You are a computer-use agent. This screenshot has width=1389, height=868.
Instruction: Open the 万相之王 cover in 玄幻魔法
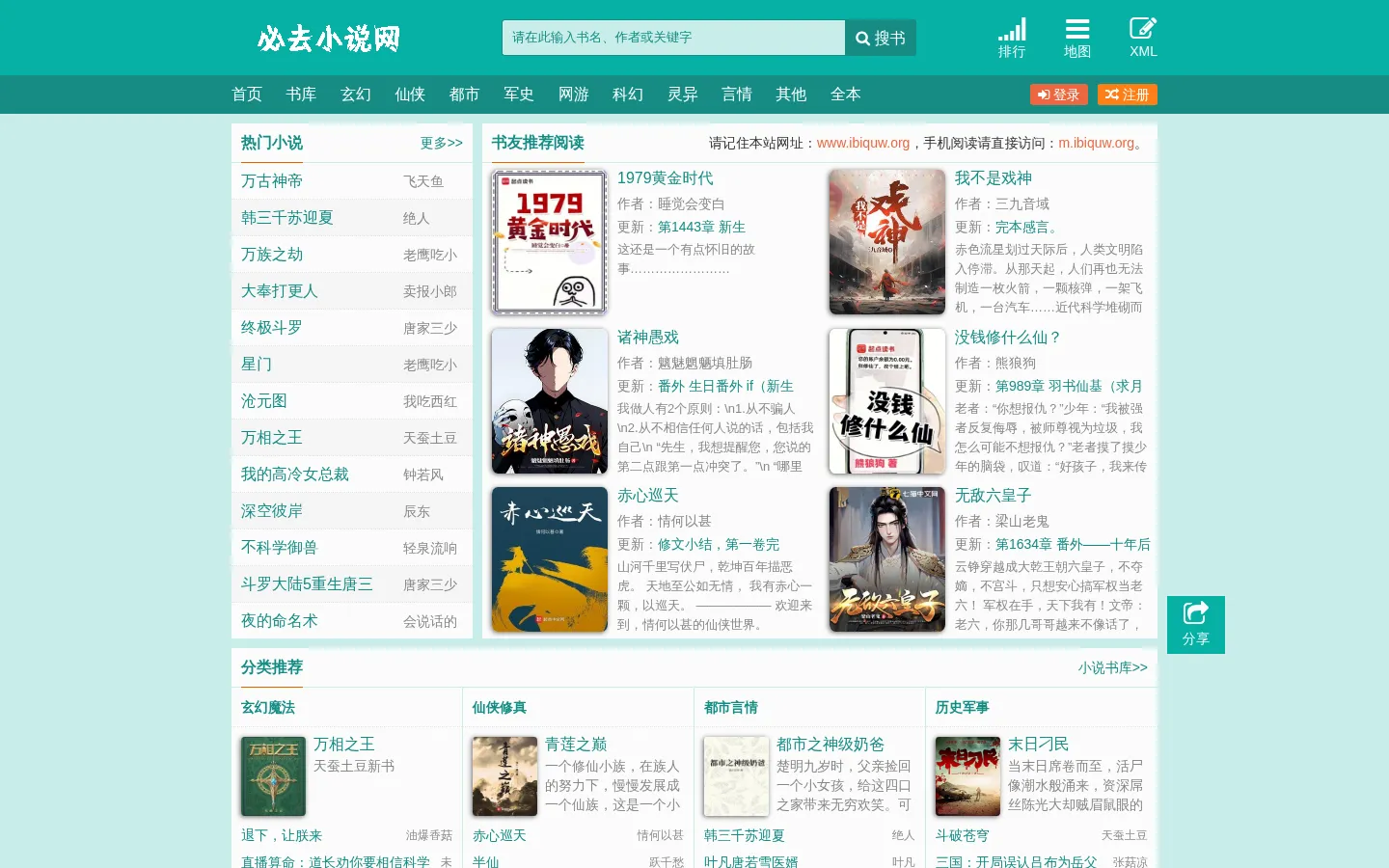pyautogui.click(x=273, y=776)
